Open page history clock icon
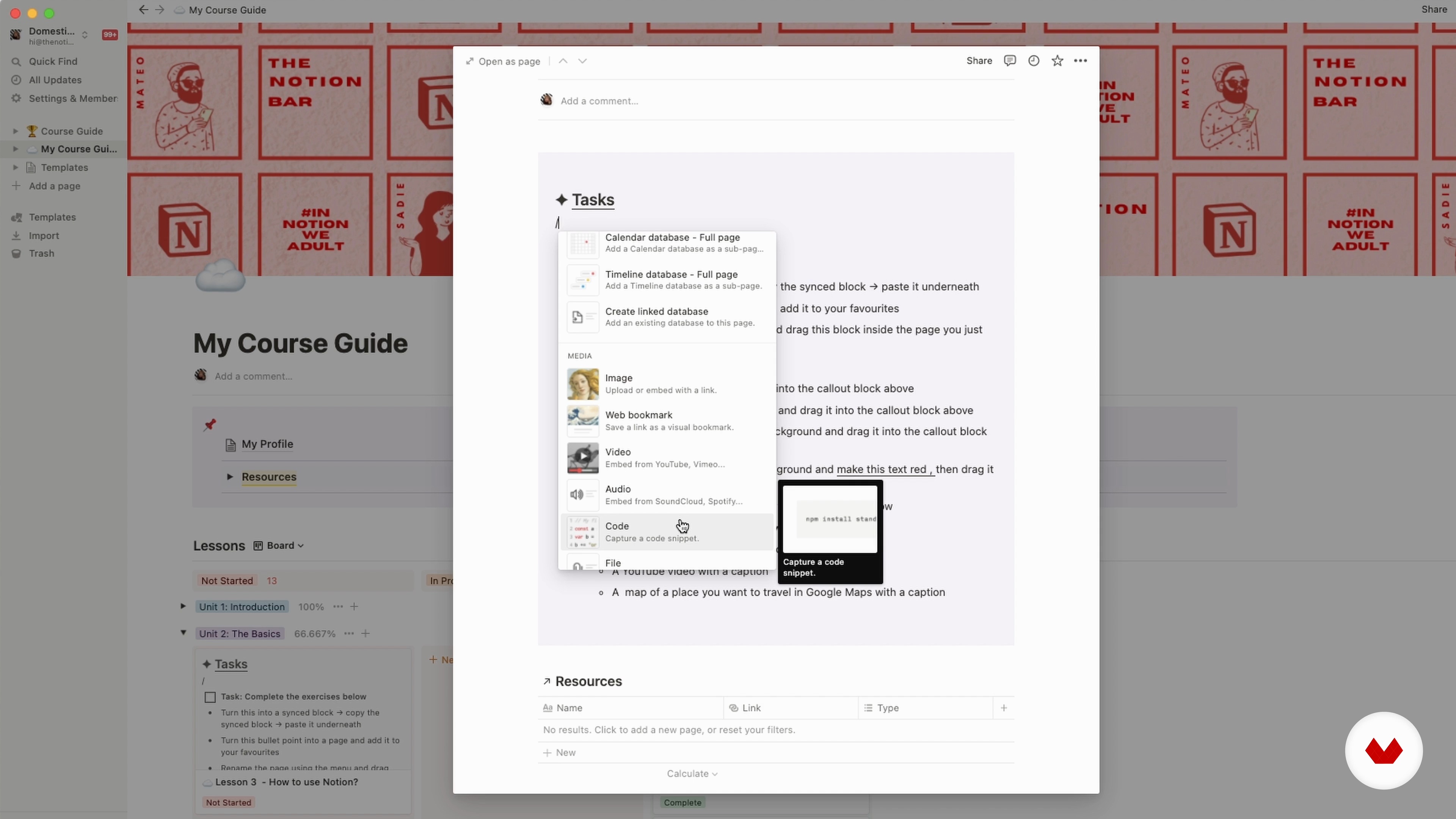Screen dimensions: 1456x819 [x=1033, y=61]
